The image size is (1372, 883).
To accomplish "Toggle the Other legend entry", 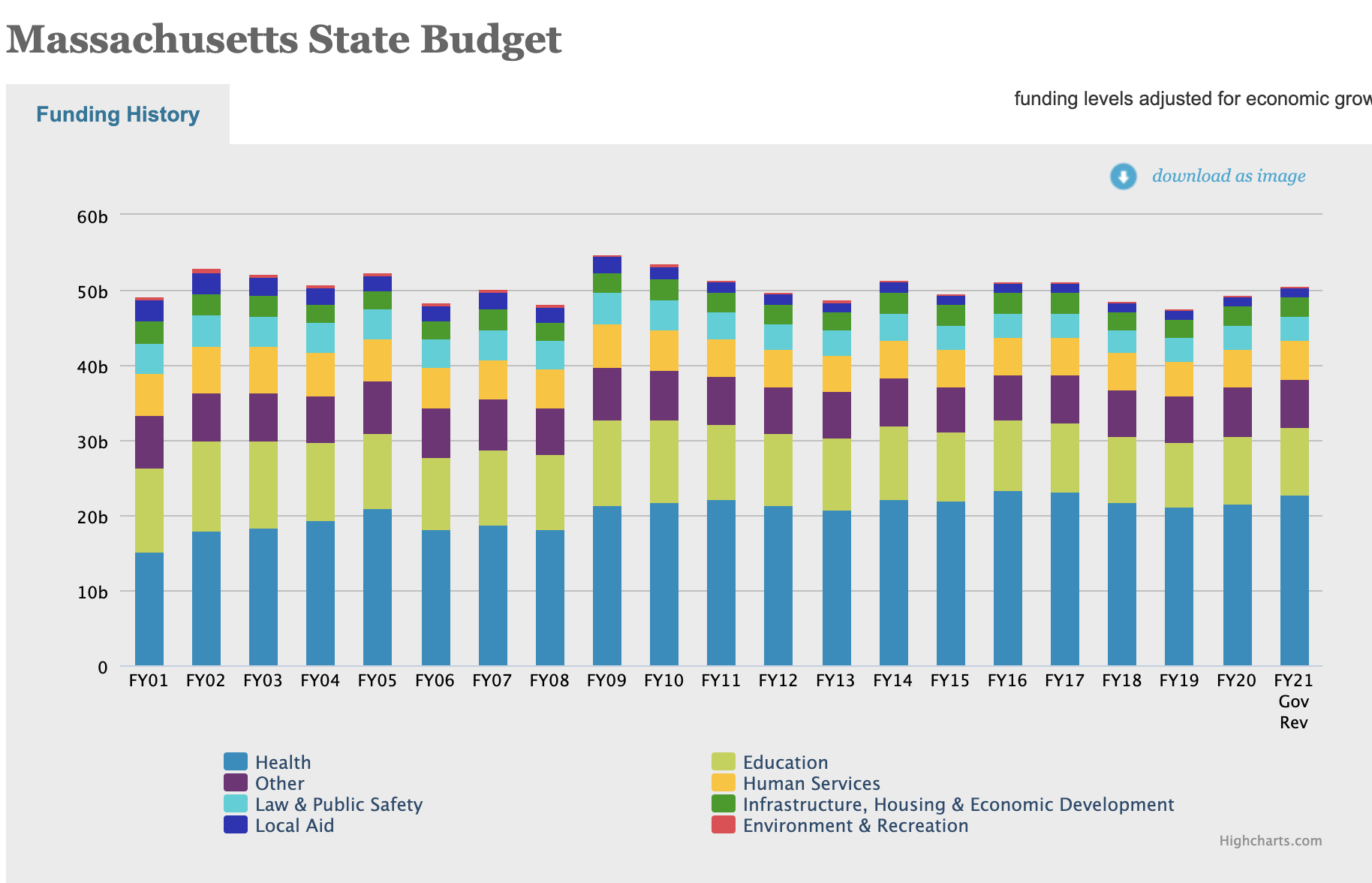I will click(279, 783).
